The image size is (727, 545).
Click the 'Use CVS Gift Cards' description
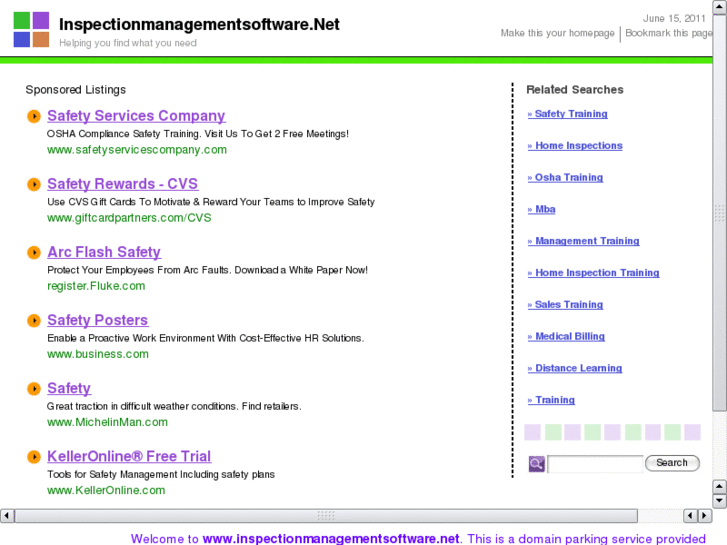point(211,202)
